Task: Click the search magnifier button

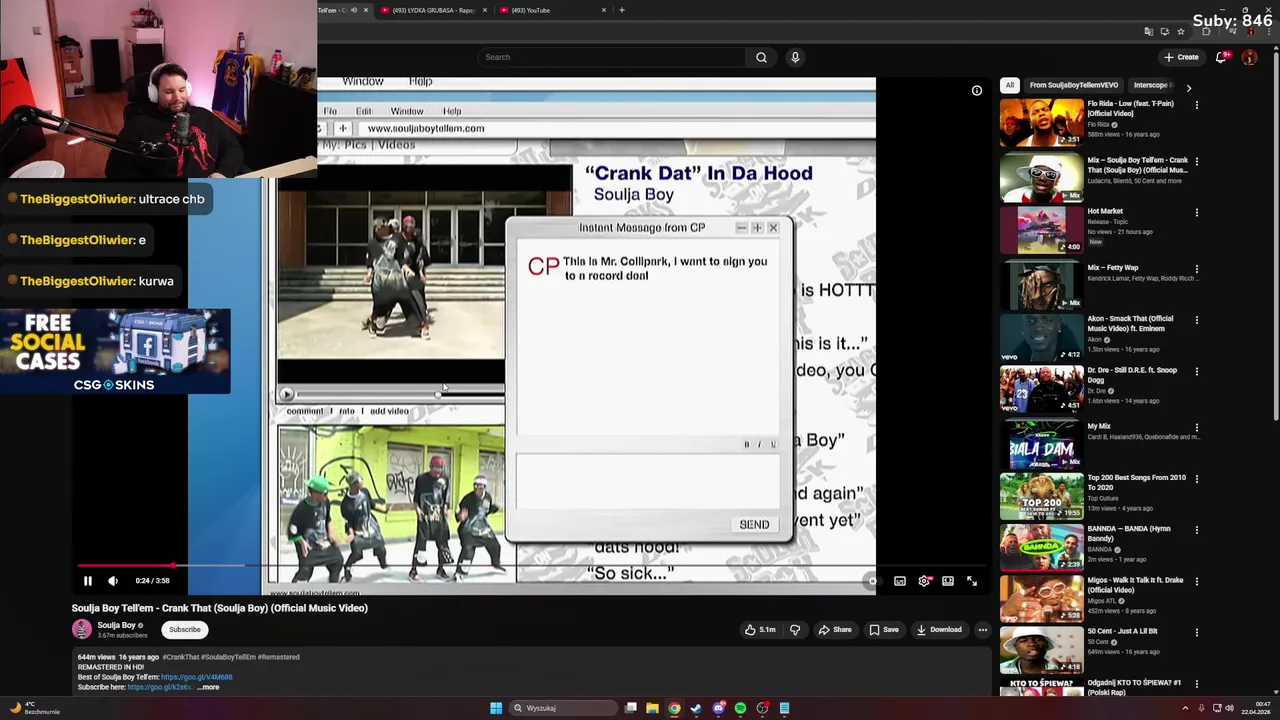Action: pos(761,57)
